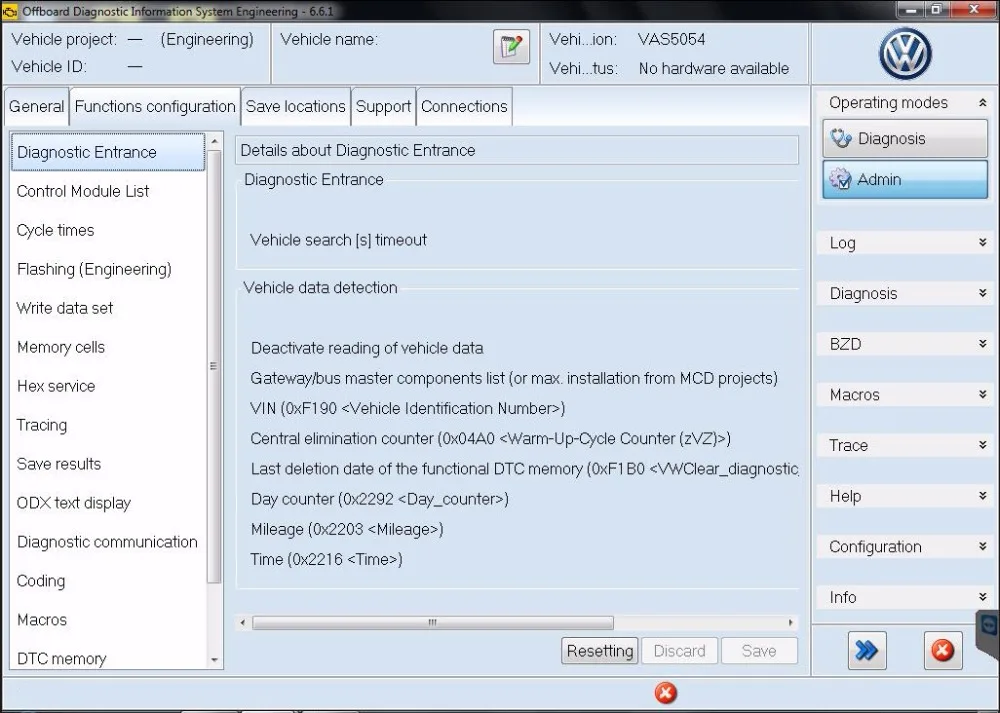This screenshot has width=1000, height=713.
Task: Select Save results entry
Action: click(108, 464)
